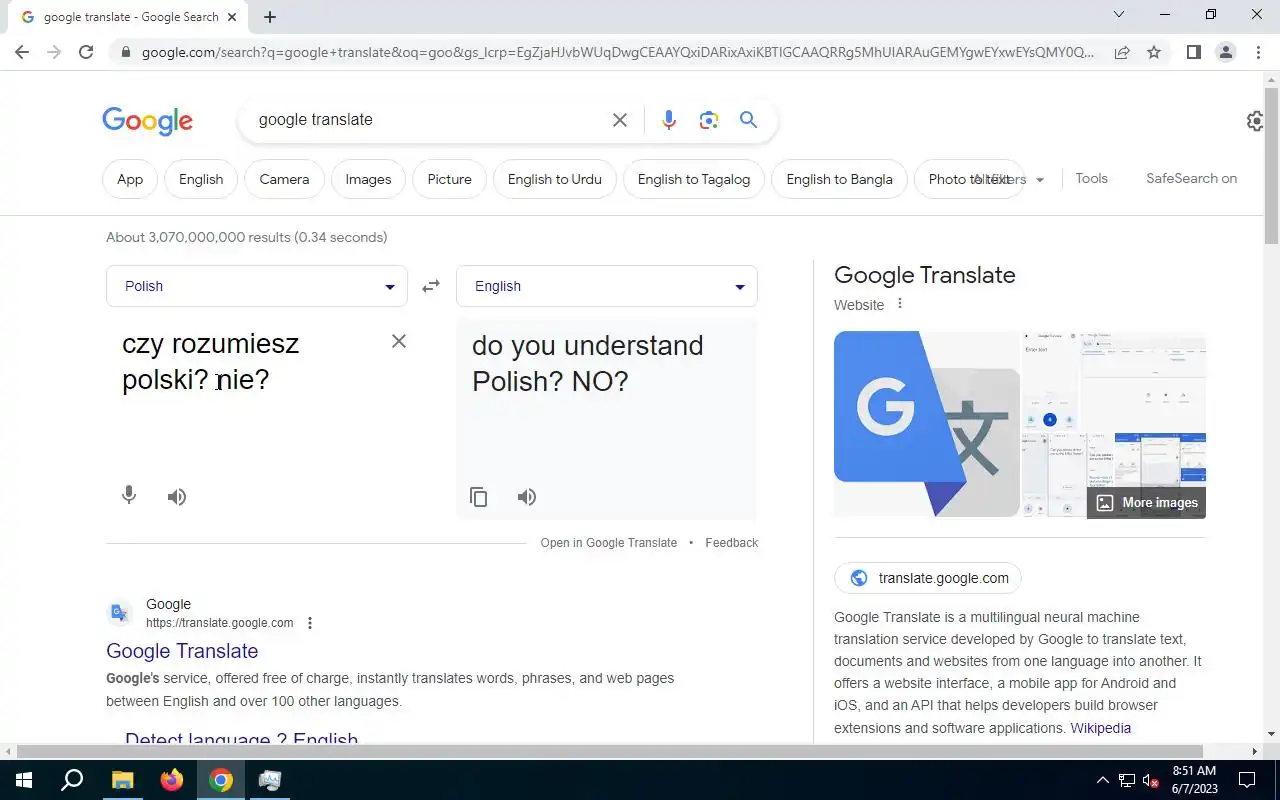The height and width of the screenshot is (800, 1280).
Task: Open notification center in taskbar
Action: click(x=1247, y=780)
